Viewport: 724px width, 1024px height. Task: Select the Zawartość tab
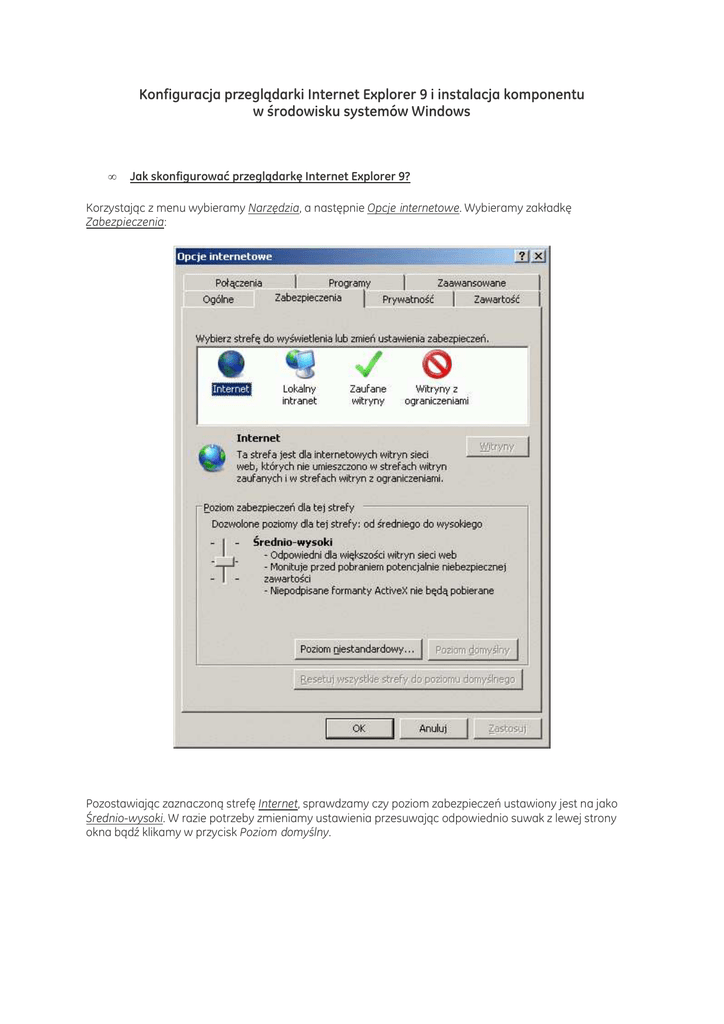(496, 299)
